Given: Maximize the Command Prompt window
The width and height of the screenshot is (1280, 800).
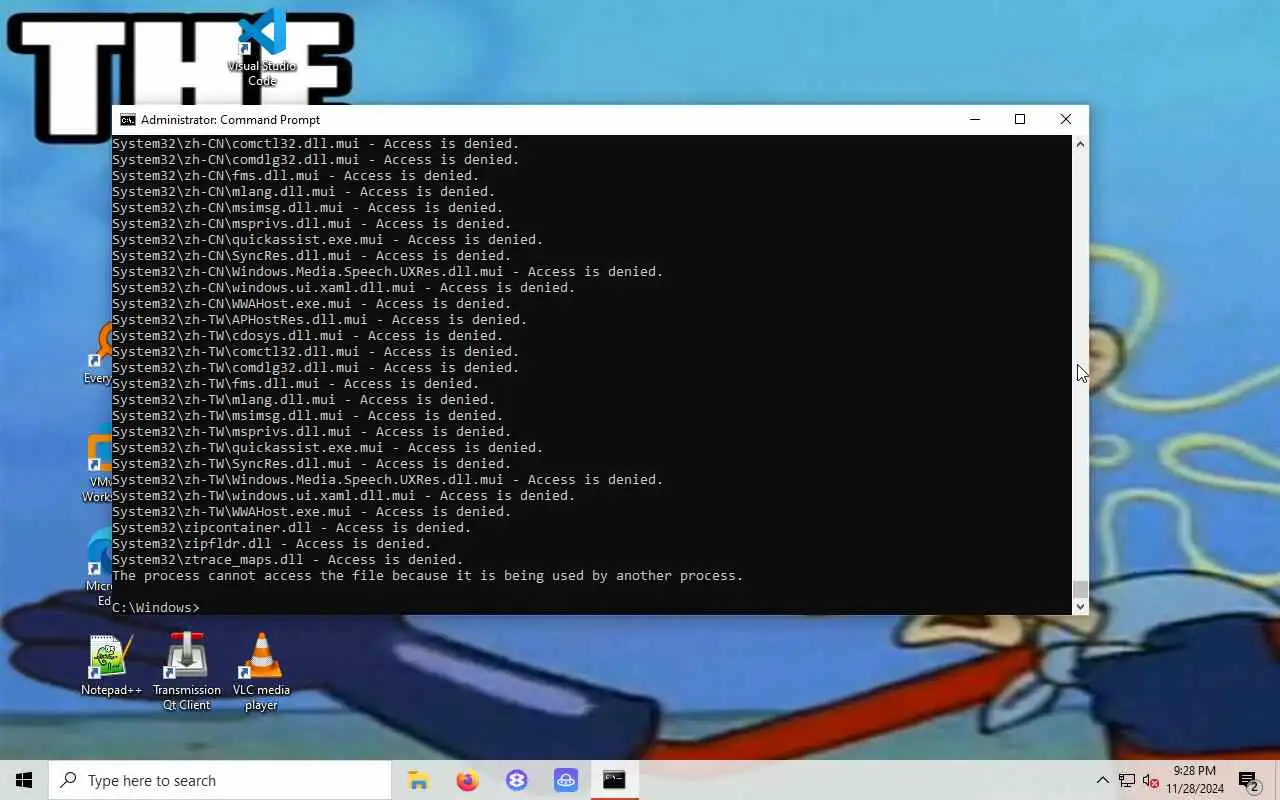Looking at the screenshot, I should (1020, 119).
